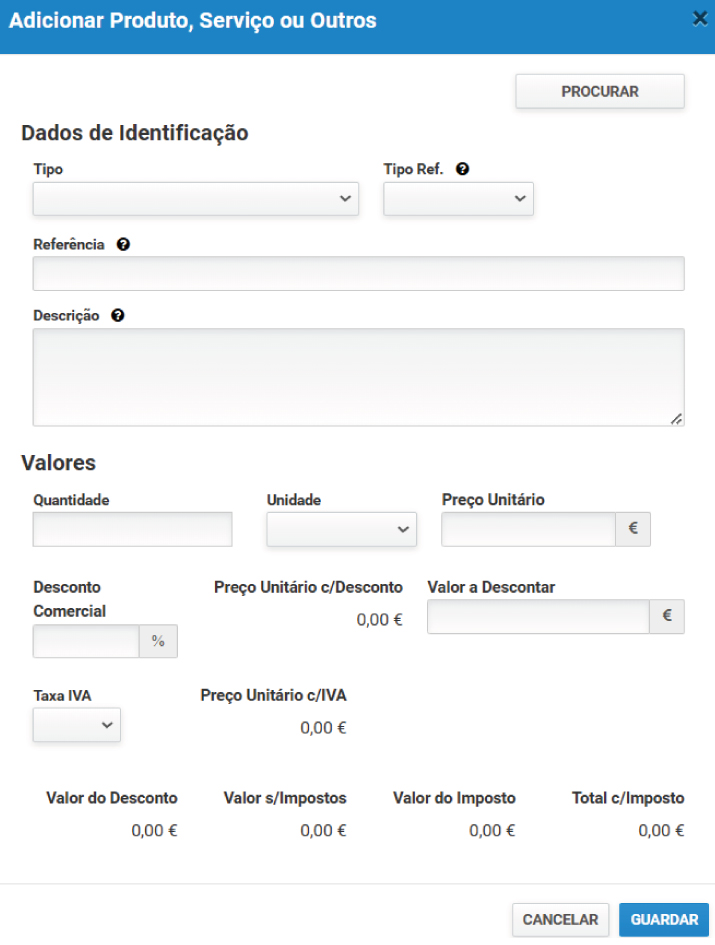This screenshot has width=715, height=945.
Task: Click the help icon next to Descrição
Action: [x=118, y=315]
